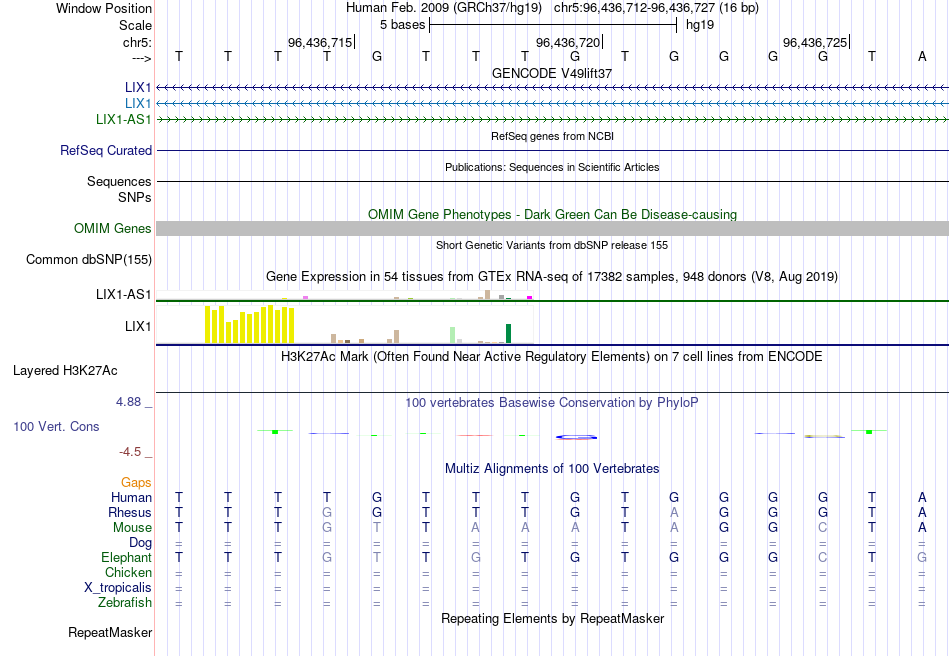Click the -4.5 conservation scale value
Screen dimensions: 950x656
pos(130,452)
